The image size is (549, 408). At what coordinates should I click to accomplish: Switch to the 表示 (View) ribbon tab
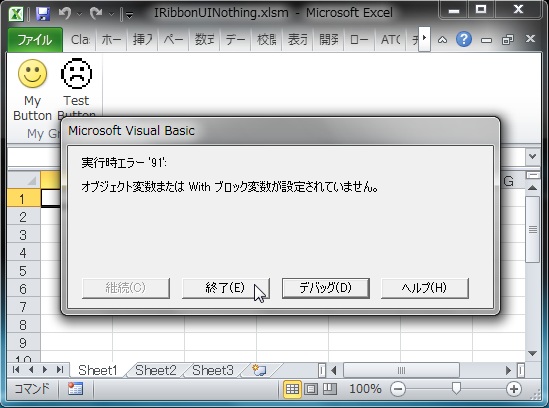[x=298, y=40]
